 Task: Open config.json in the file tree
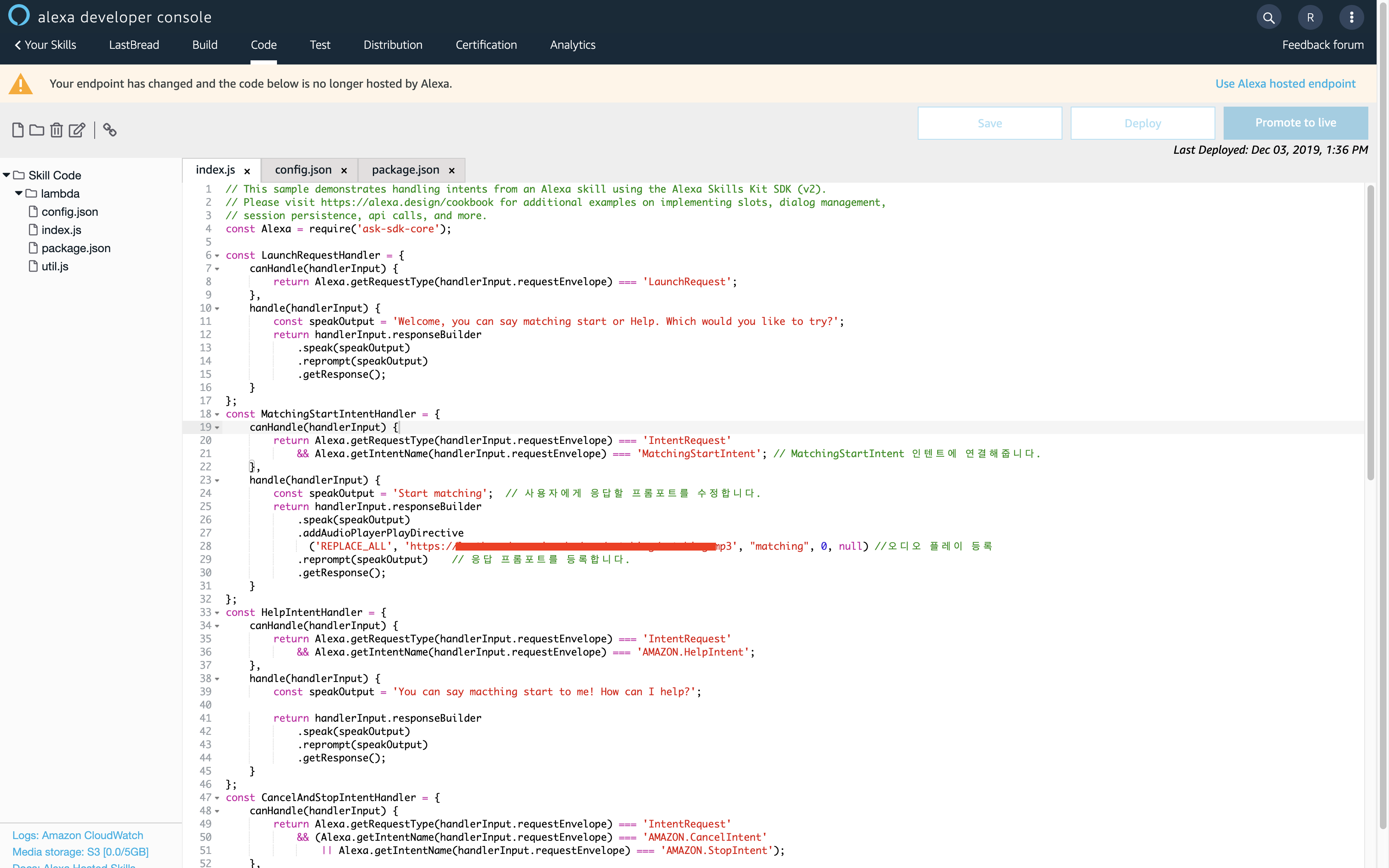69,212
